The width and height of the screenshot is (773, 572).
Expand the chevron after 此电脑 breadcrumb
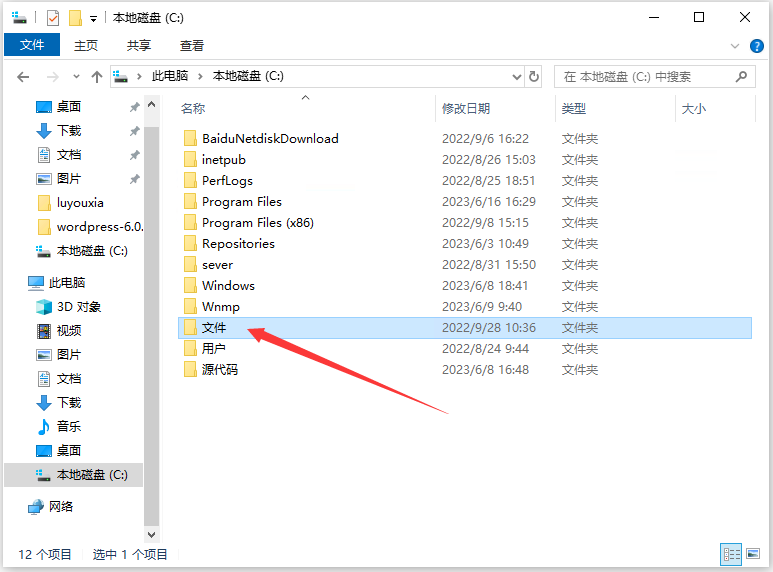coord(200,76)
